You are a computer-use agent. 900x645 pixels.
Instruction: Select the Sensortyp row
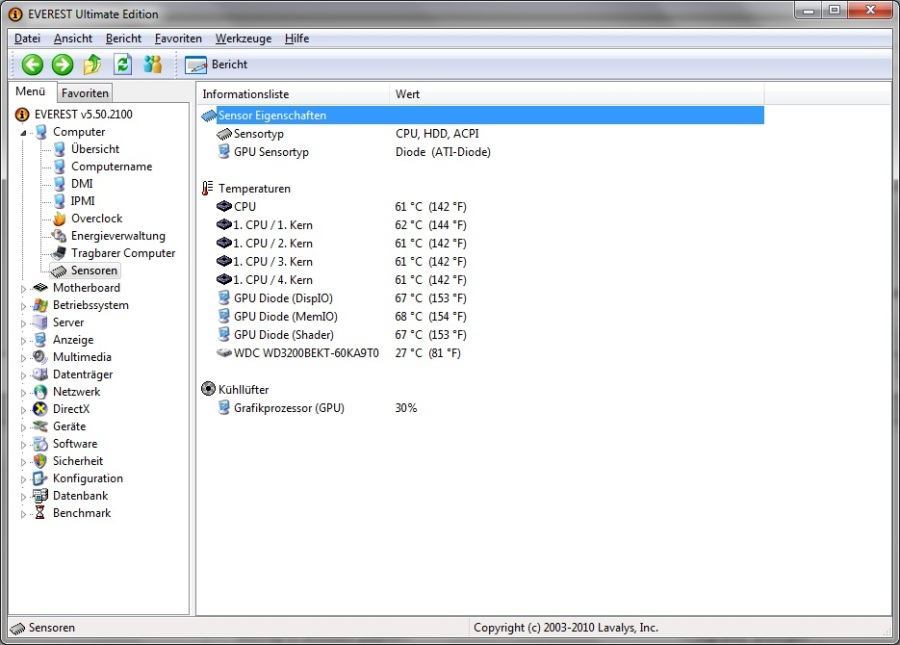coord(482,134)
